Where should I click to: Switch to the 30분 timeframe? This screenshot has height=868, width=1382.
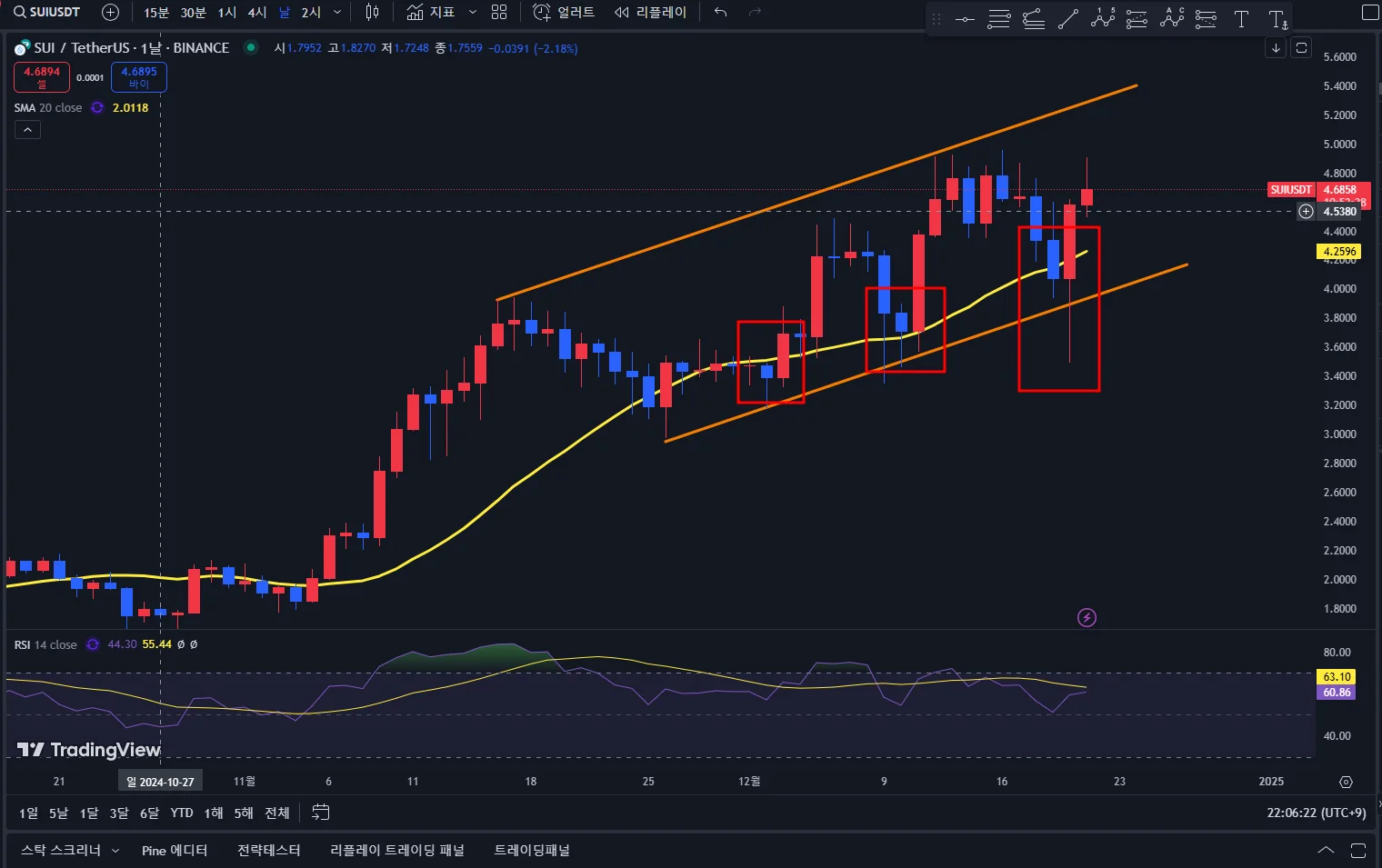[193, 12]
